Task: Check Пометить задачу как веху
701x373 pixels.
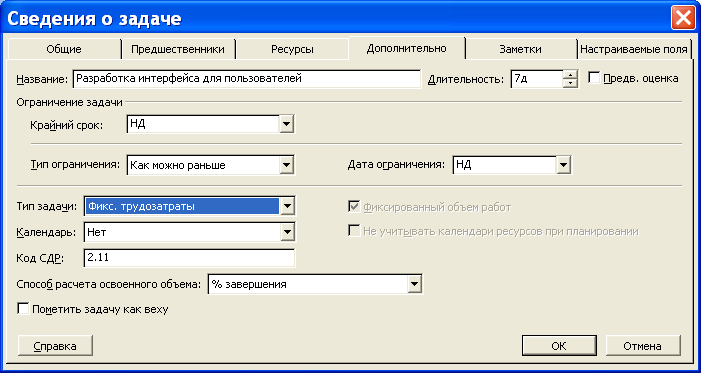Action: pyautogui.click(x=23, y=309)
